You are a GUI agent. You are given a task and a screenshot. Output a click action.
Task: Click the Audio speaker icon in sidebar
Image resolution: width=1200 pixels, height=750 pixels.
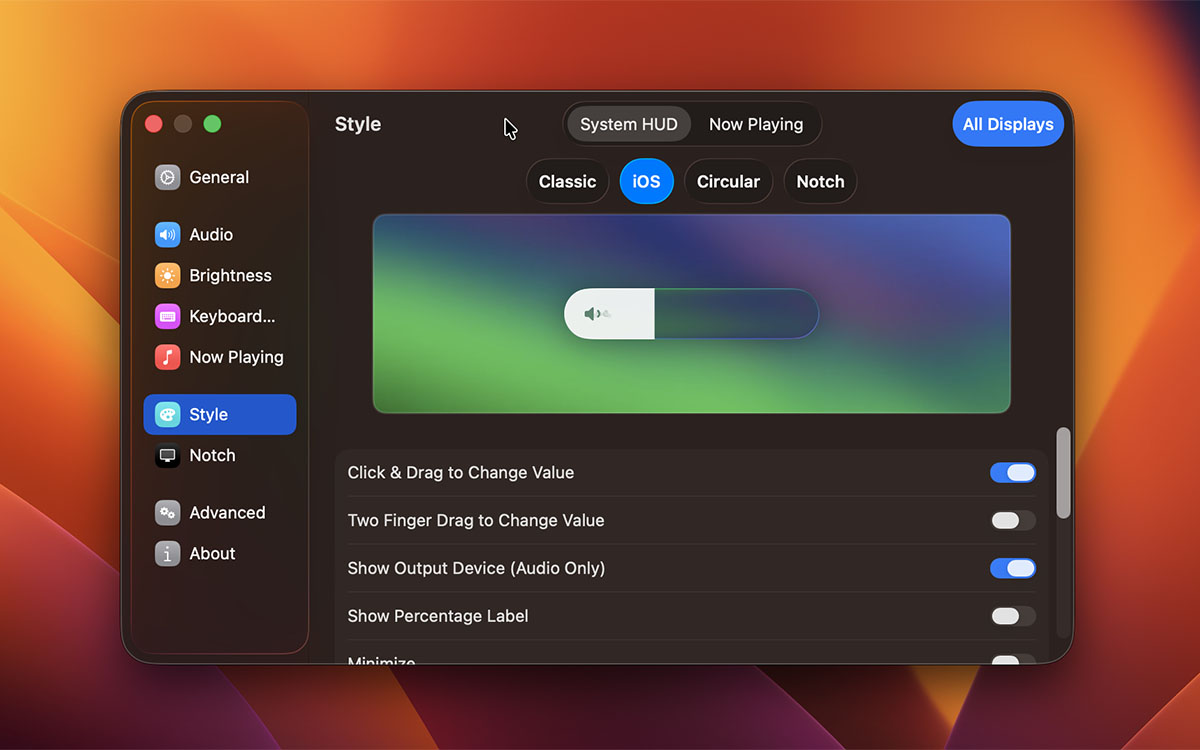[x=167, y=235]
